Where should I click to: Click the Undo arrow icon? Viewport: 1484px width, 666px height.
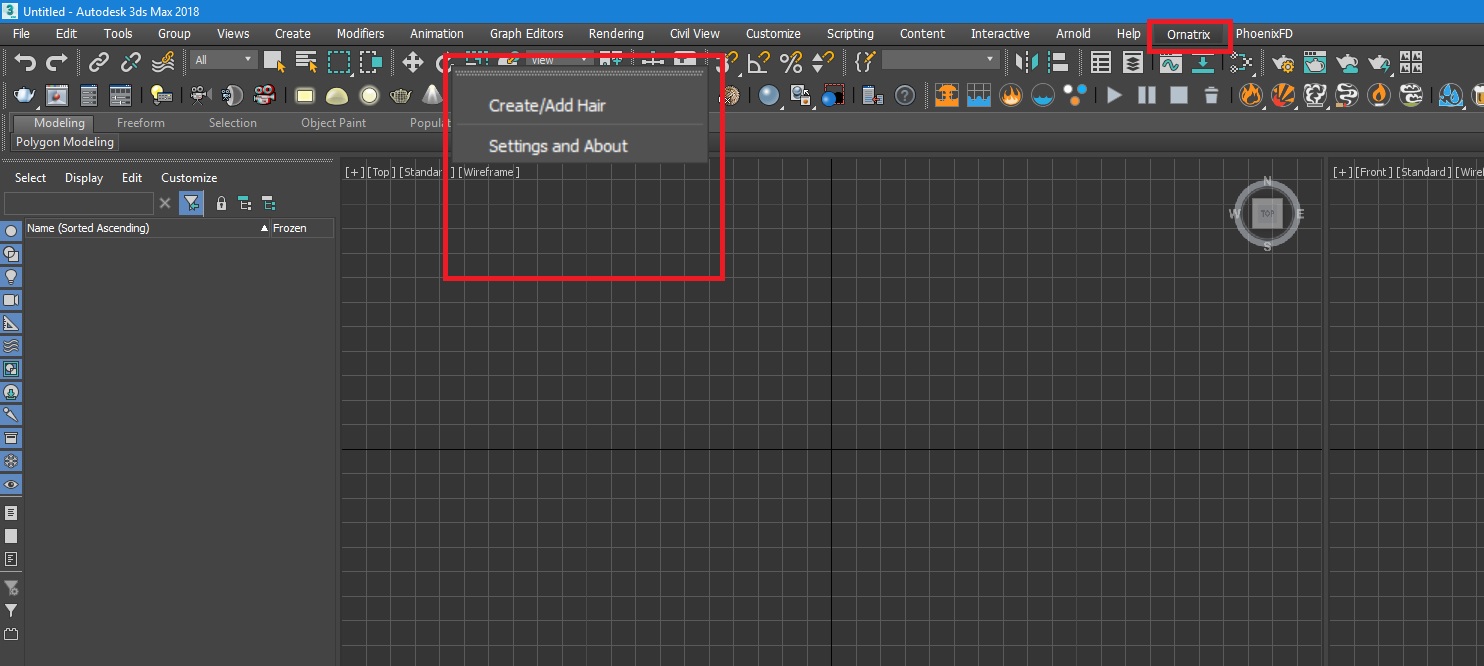24,62
